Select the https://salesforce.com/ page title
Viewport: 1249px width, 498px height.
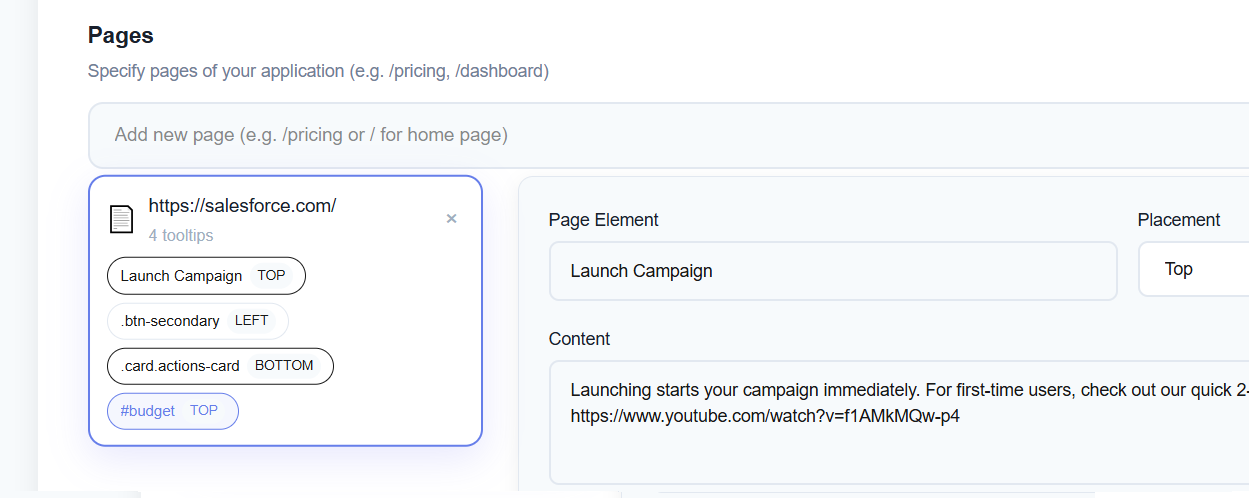click(242, 206)
